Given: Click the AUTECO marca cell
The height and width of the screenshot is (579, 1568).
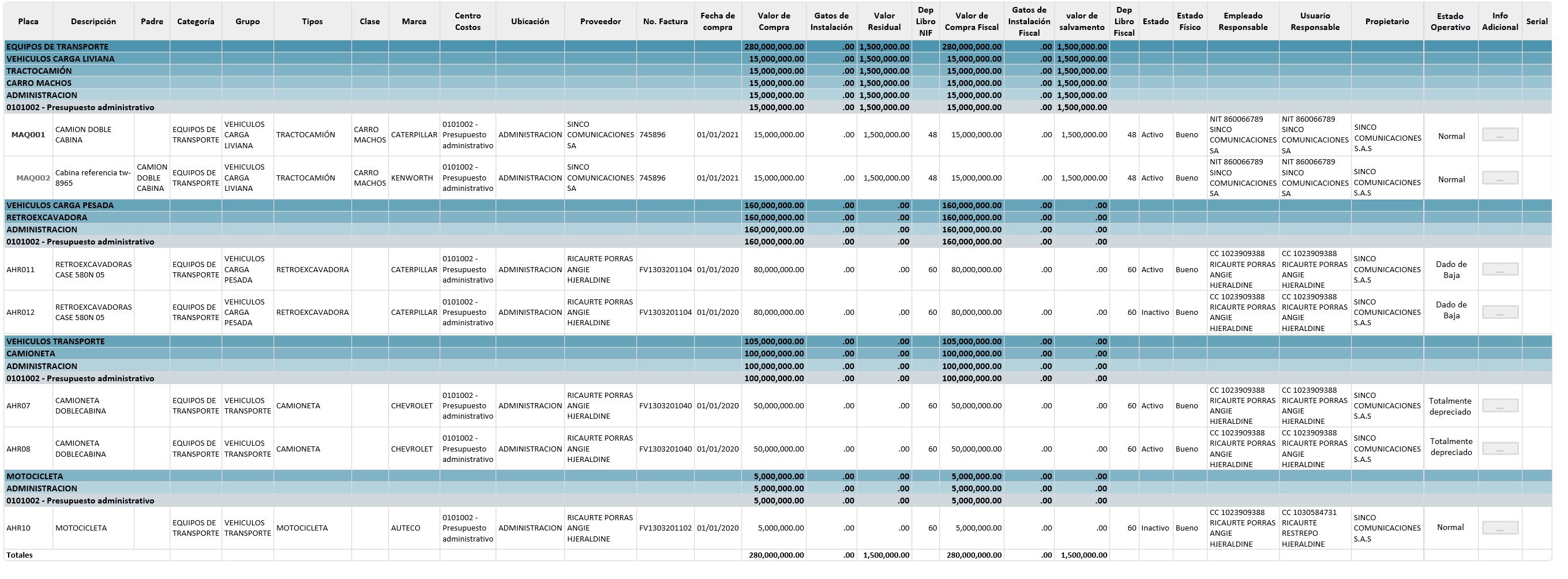Looking at the screenshot, I should [414, 528].
